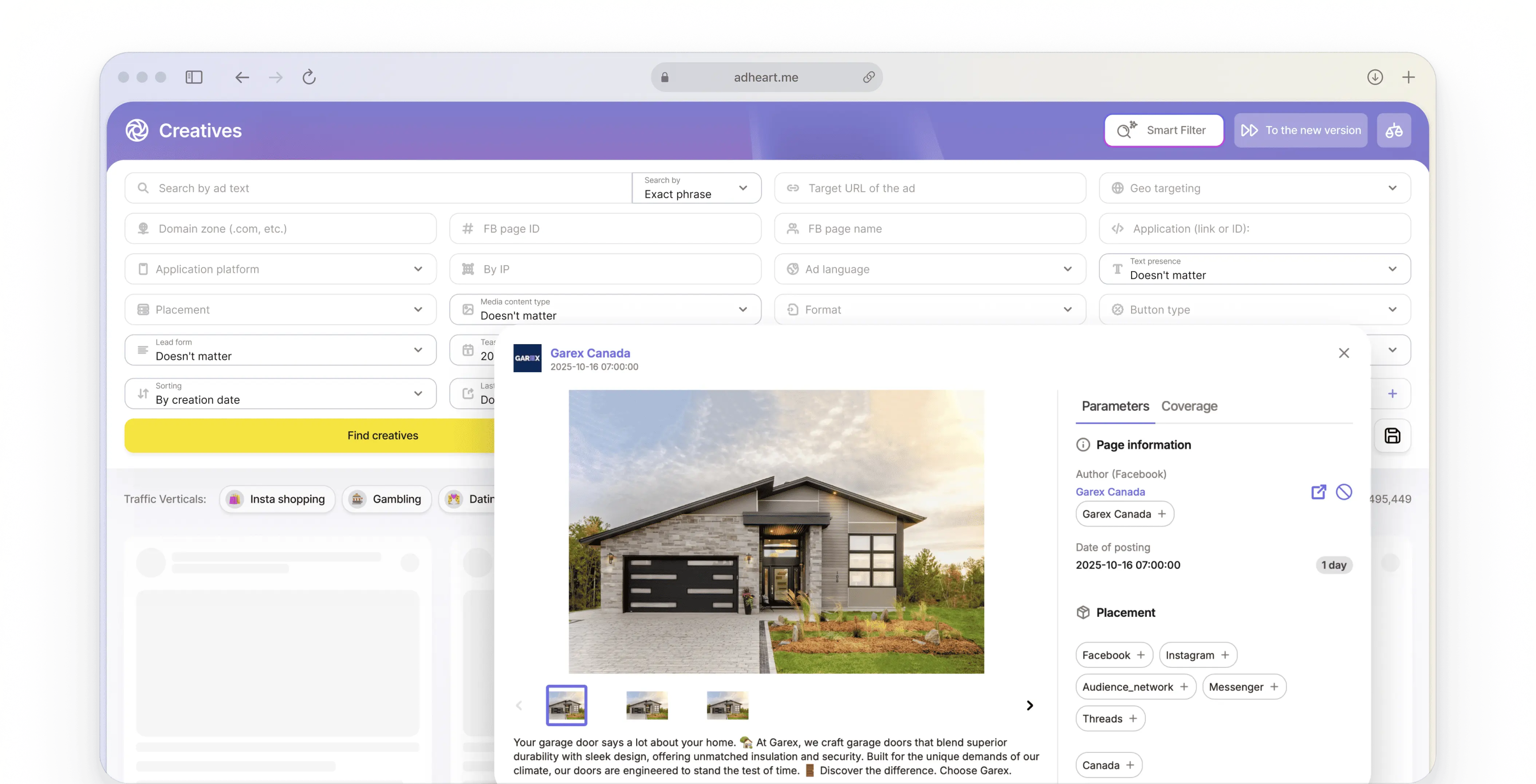1536x784 pixels.
Task: Open author page via external link icon
Action: coord(1318,492)
